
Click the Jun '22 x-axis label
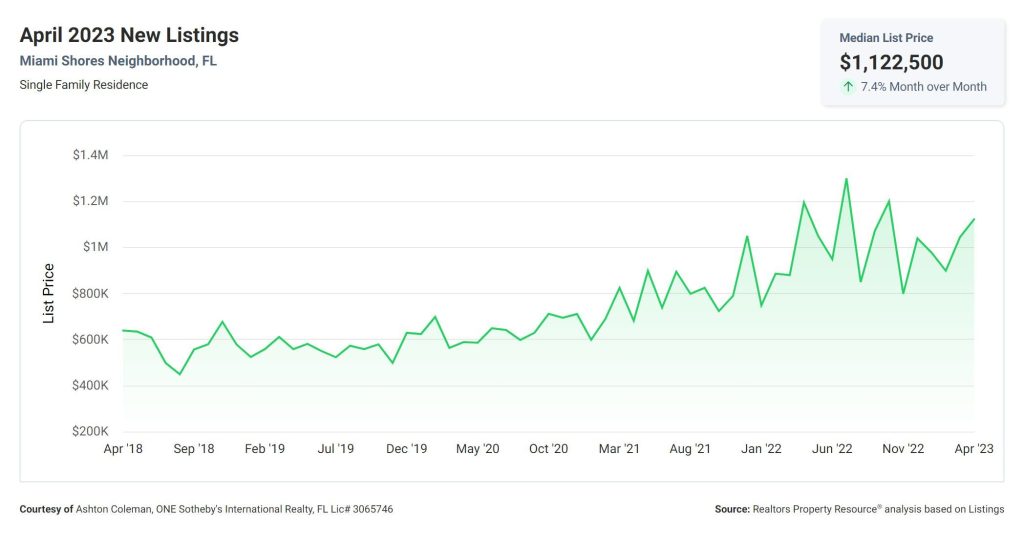click(x=832, y=449)
